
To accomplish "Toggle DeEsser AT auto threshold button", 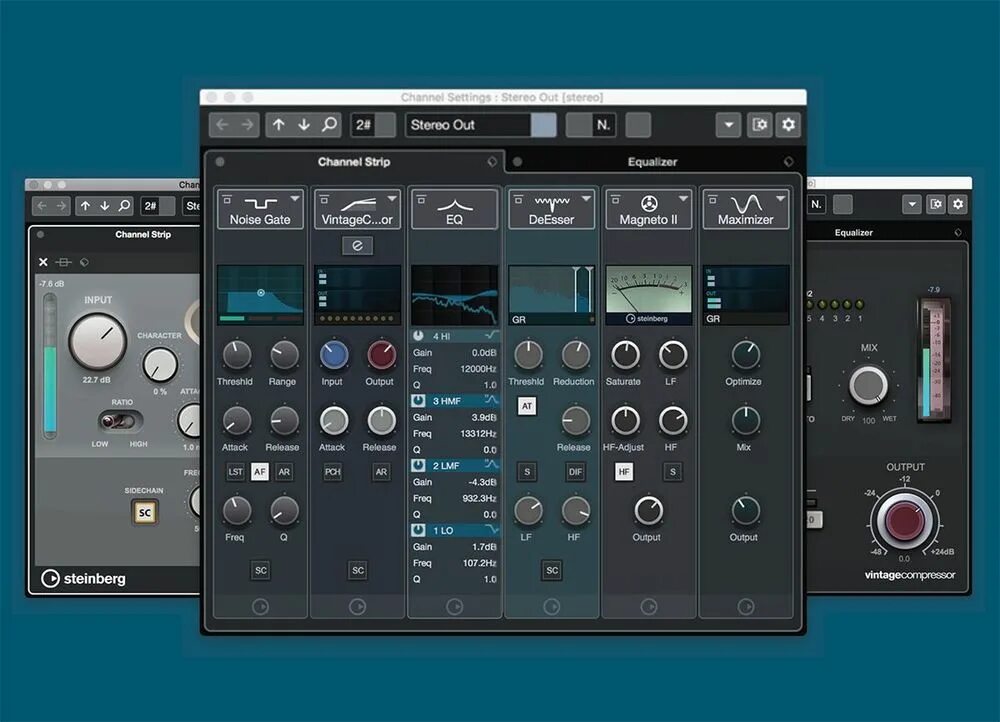I will (527, 406).
